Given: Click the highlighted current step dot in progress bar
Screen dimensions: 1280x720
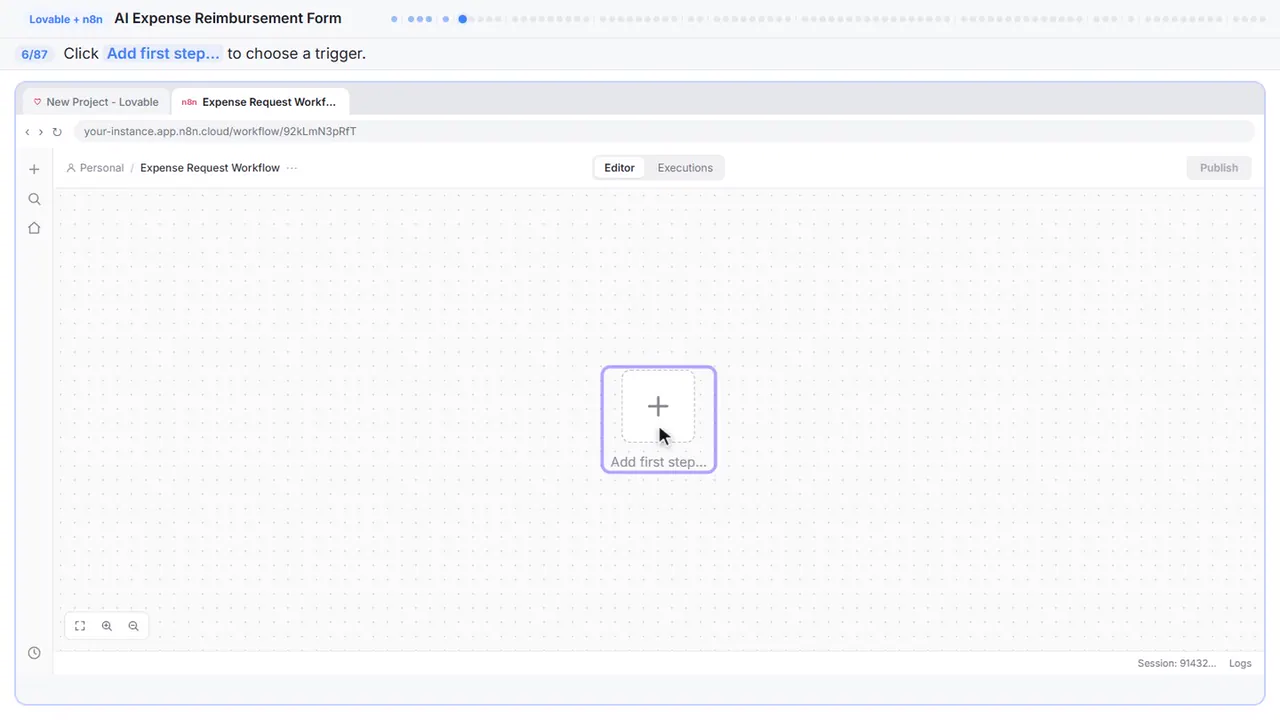Looking at the screenshot, I should click(x=462, y=19).
